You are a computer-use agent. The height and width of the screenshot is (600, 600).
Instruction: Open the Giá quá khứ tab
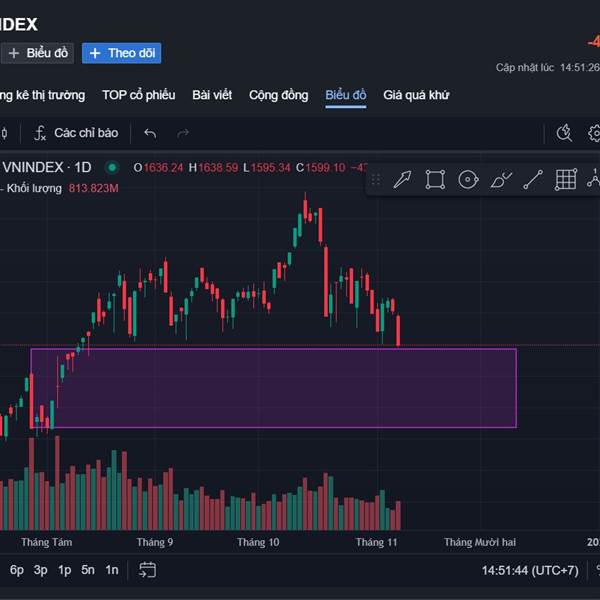click(x=416, y=95)
